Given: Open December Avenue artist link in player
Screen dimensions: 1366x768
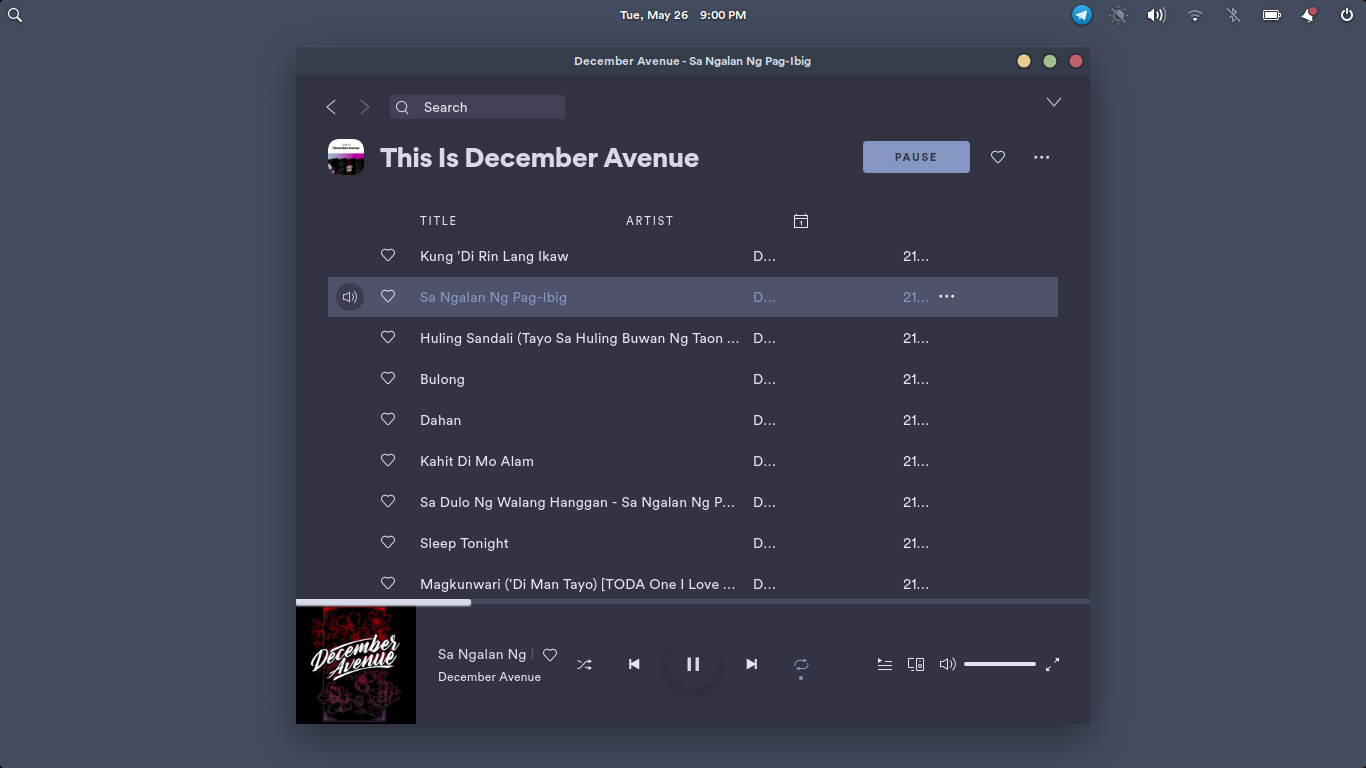Looking at the screenshot, I should pyautogui.click(x=489, y=677).
